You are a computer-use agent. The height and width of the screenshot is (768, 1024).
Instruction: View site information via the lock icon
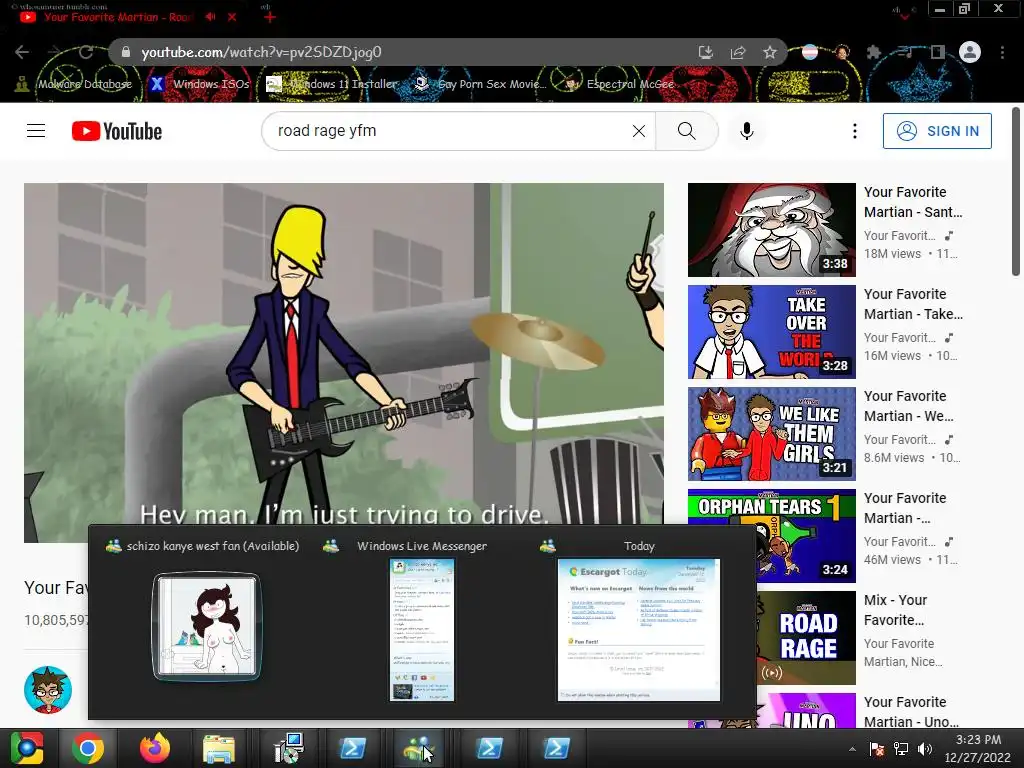[126, 52]
